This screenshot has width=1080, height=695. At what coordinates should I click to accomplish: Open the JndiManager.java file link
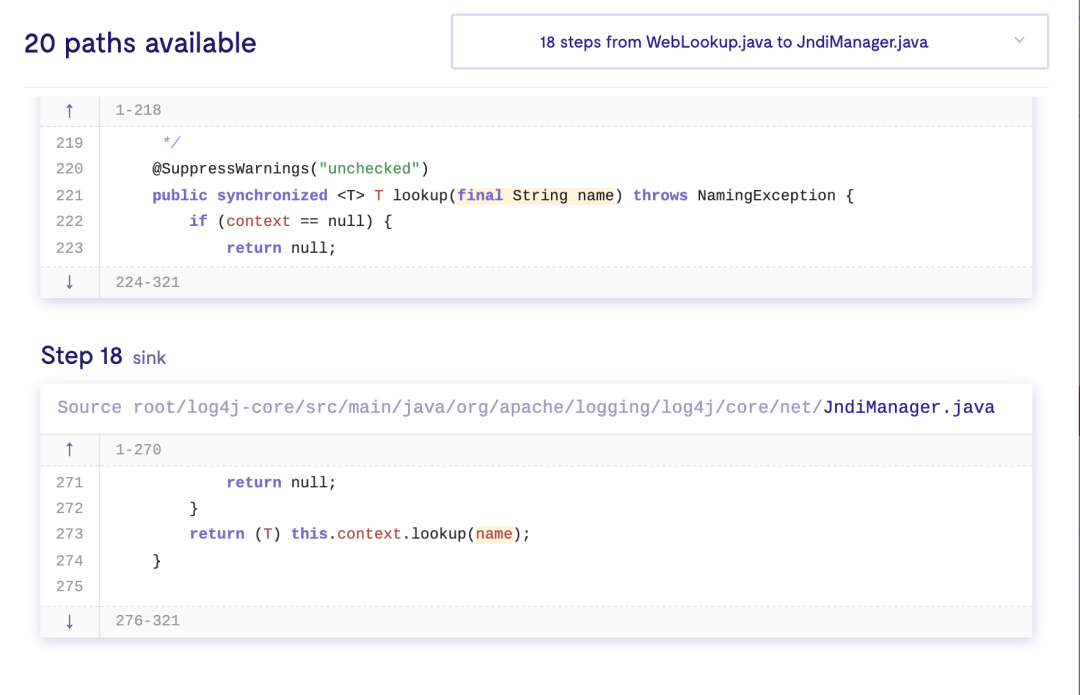[x=908, y=407]
